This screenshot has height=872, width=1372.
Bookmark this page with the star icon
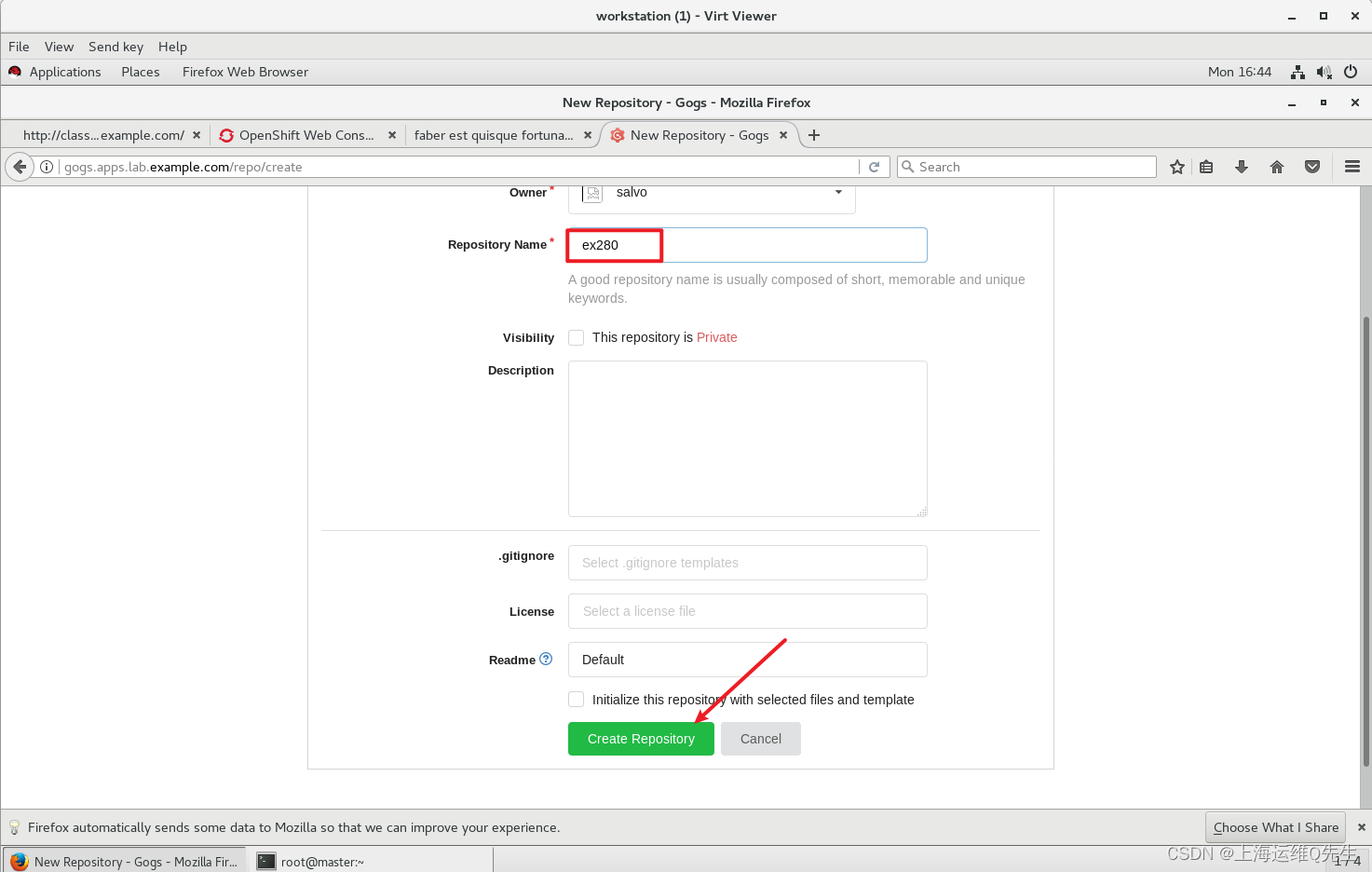coord(1177,167)
